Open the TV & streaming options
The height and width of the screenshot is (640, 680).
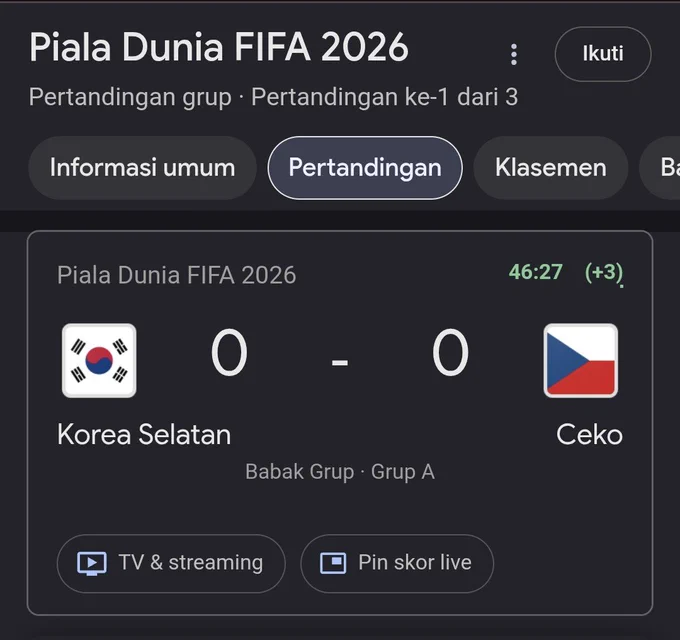[x=171, y=563]
